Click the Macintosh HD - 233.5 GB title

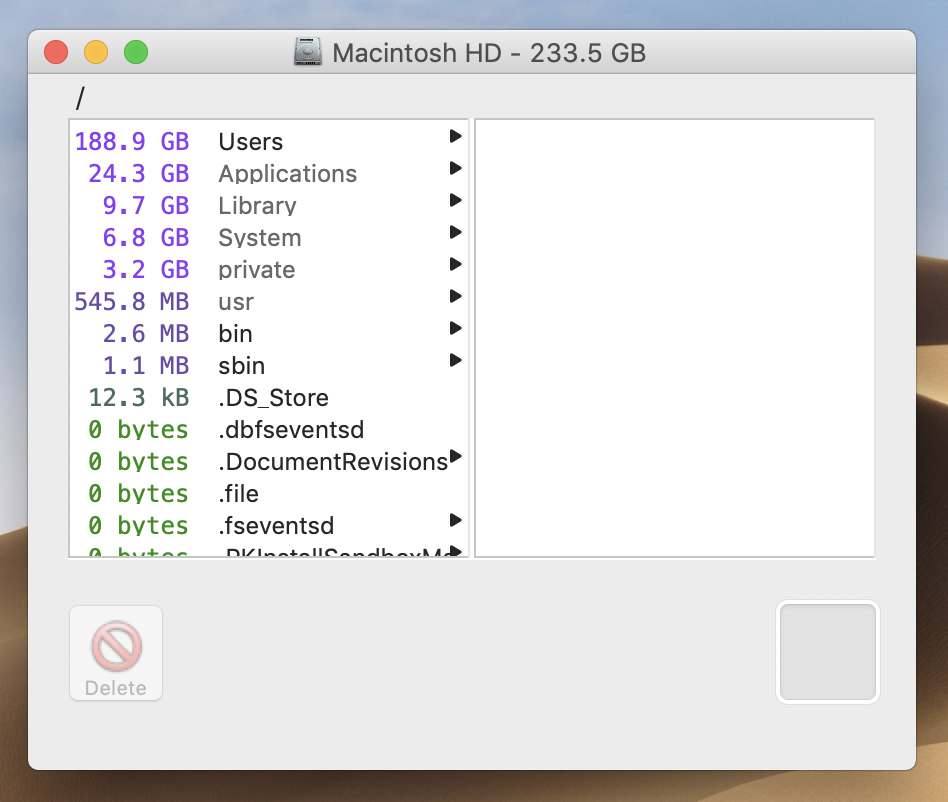(489, 53)
